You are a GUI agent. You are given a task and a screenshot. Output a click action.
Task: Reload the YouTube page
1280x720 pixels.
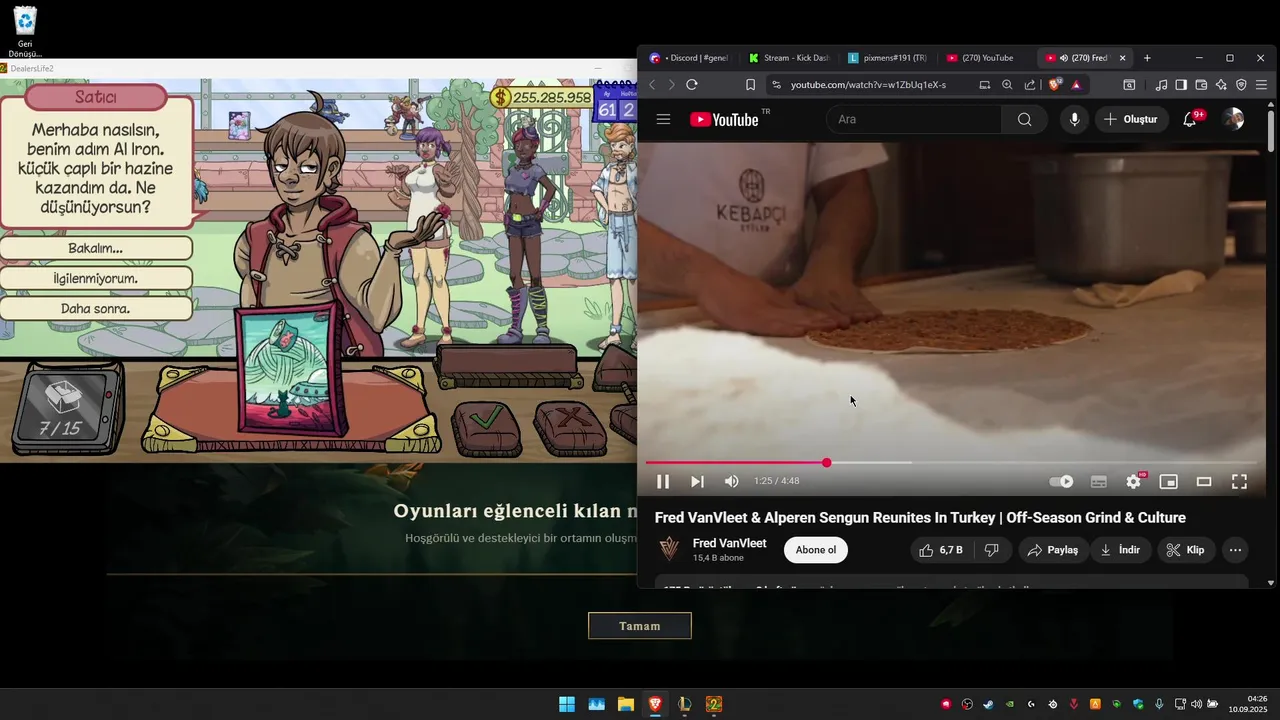click(691, 85)
